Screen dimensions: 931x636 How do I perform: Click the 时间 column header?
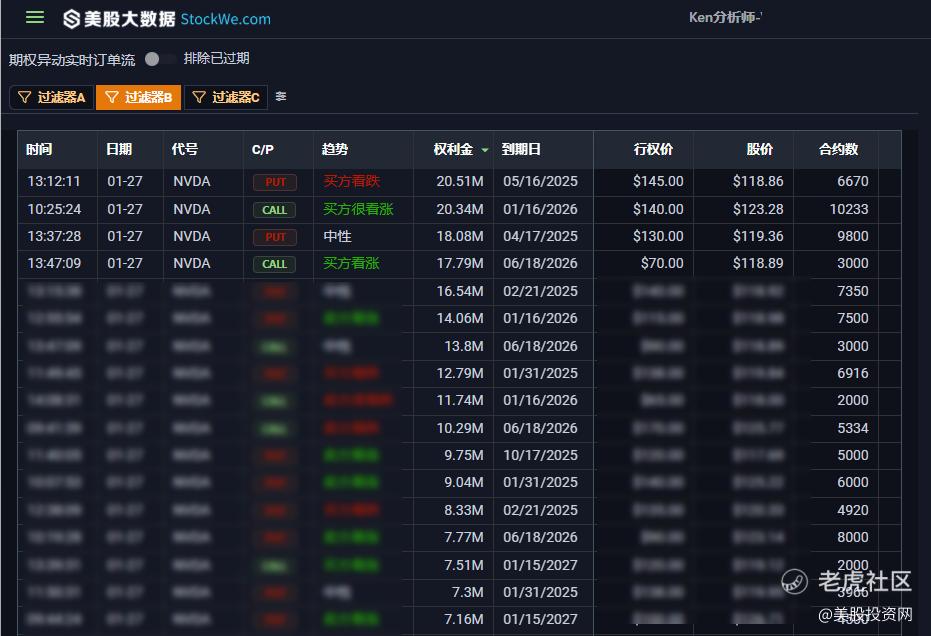pyautogui.click(x=40, y=149)
